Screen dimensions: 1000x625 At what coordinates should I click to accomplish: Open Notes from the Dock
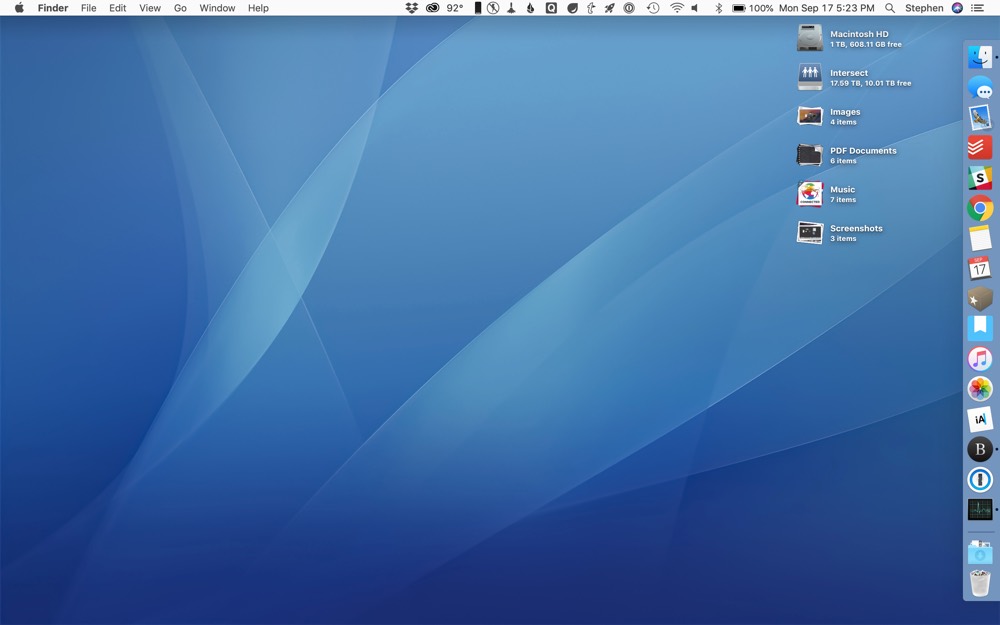980,238
